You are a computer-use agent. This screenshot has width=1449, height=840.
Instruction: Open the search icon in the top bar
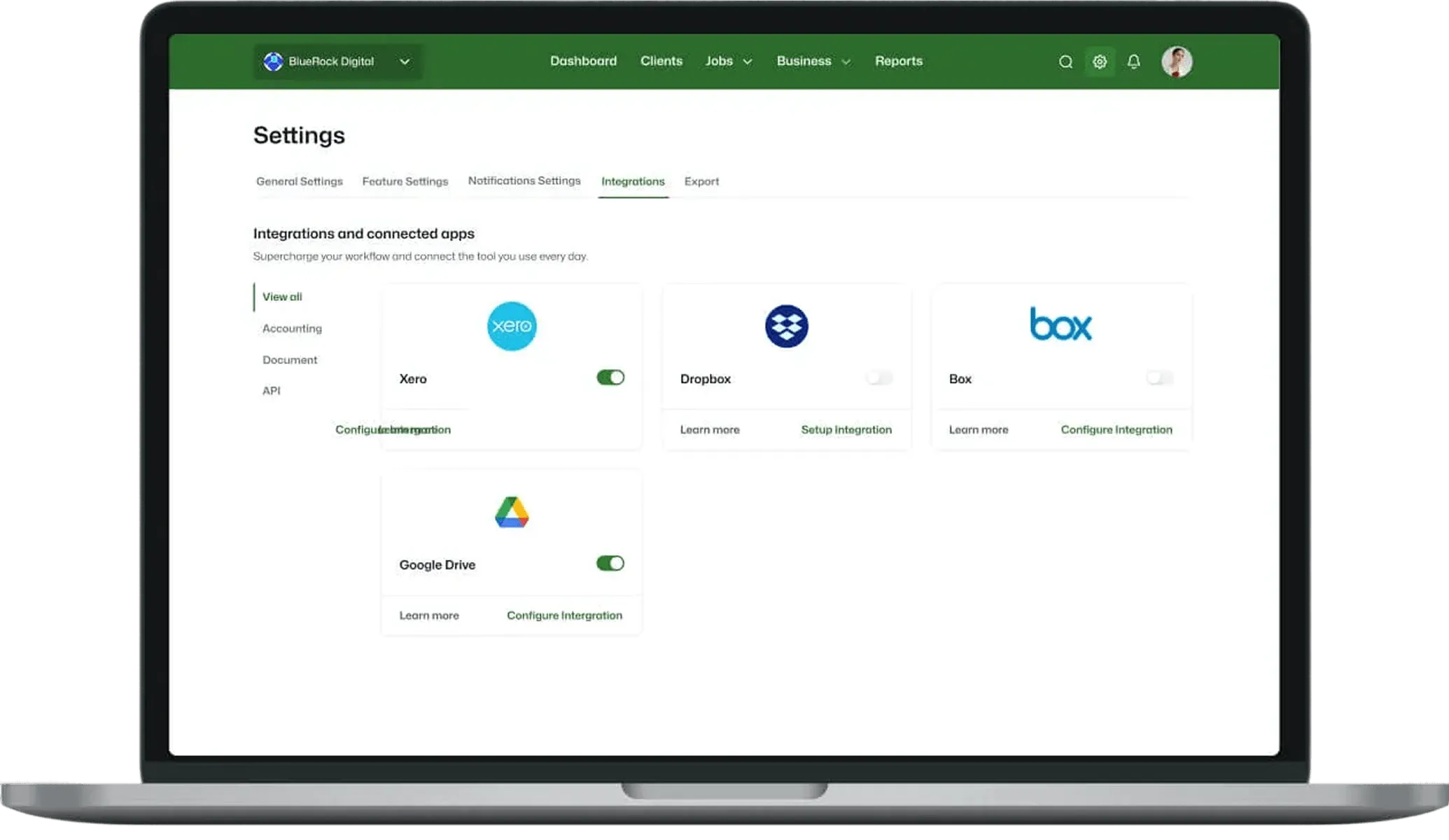tap(1065, 62)
